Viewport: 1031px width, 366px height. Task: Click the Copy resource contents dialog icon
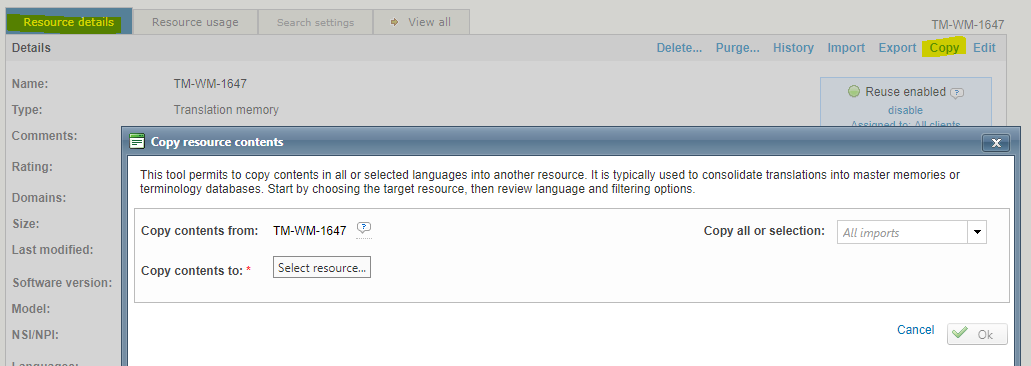point(137,141)
